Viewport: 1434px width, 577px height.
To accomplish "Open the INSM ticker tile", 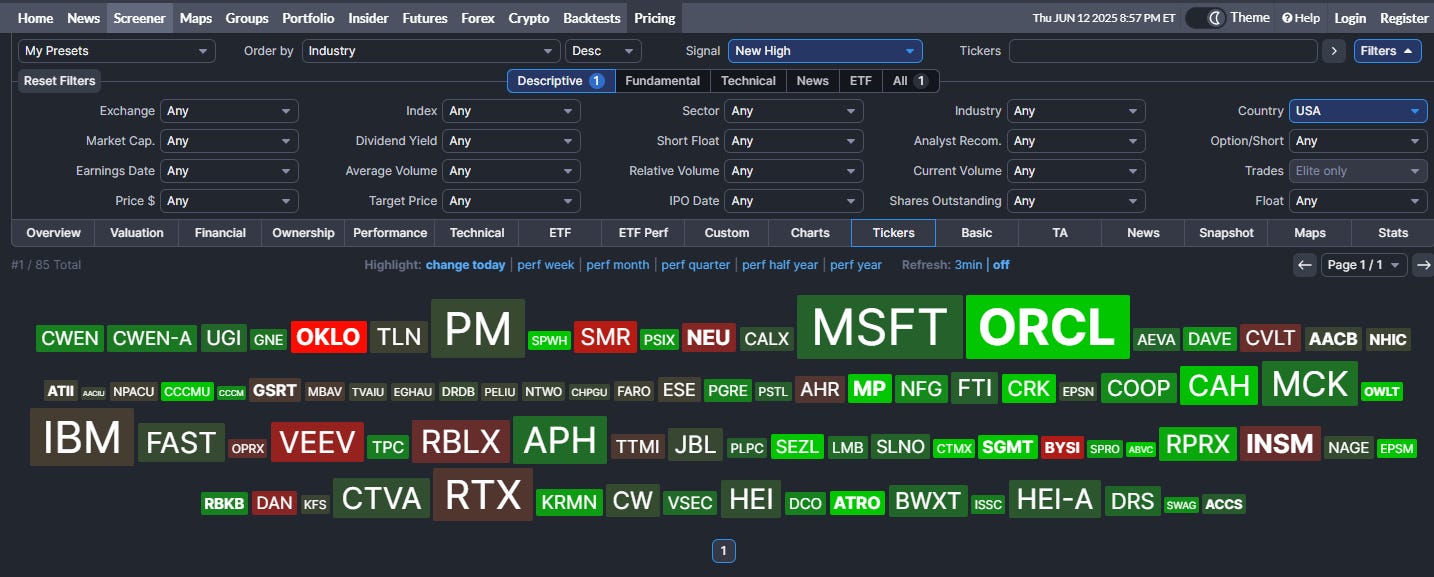I will (1280, 444).
